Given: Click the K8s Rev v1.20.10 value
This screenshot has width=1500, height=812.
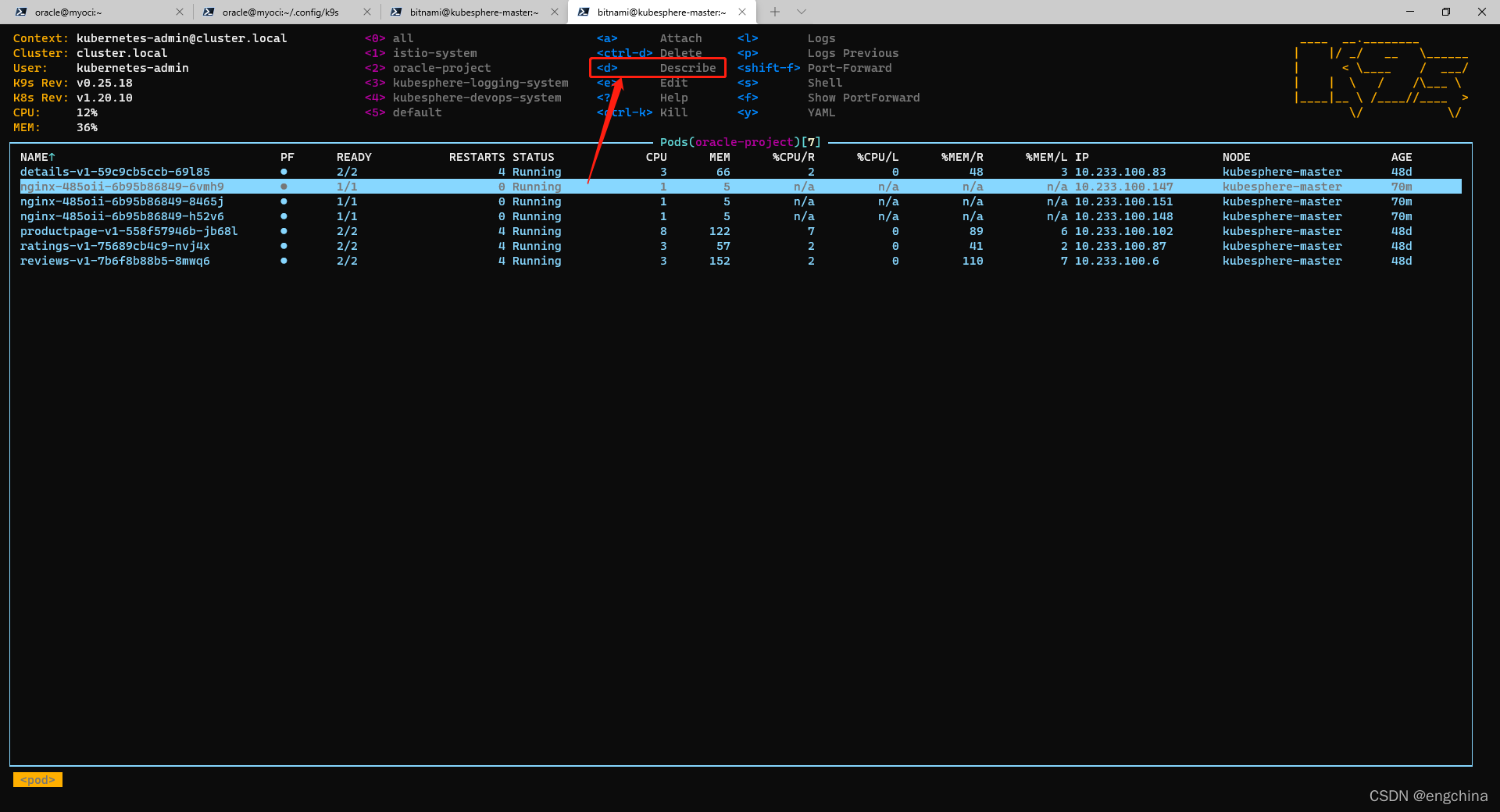Looking at the screenshot, I should (x=105, y=98).
